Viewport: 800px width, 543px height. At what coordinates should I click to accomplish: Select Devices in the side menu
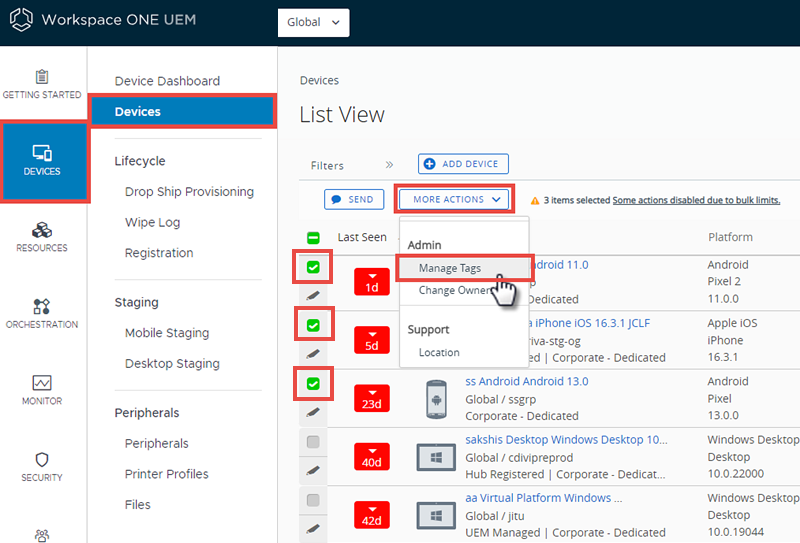[183, 111]
